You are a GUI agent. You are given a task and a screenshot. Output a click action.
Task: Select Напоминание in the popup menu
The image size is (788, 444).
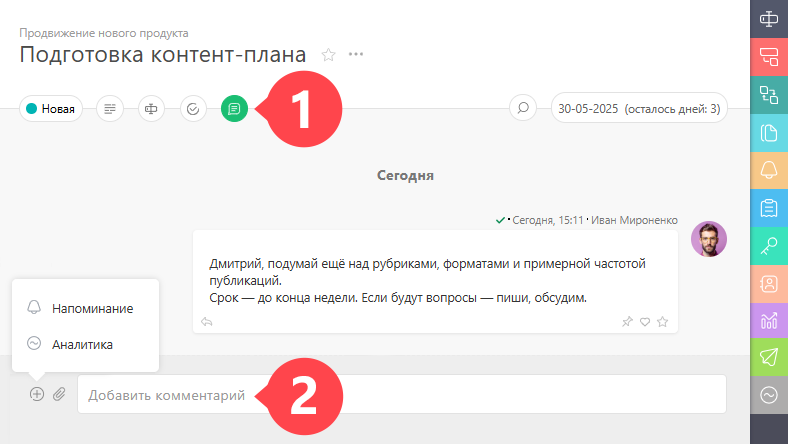(x=85, y=308)
